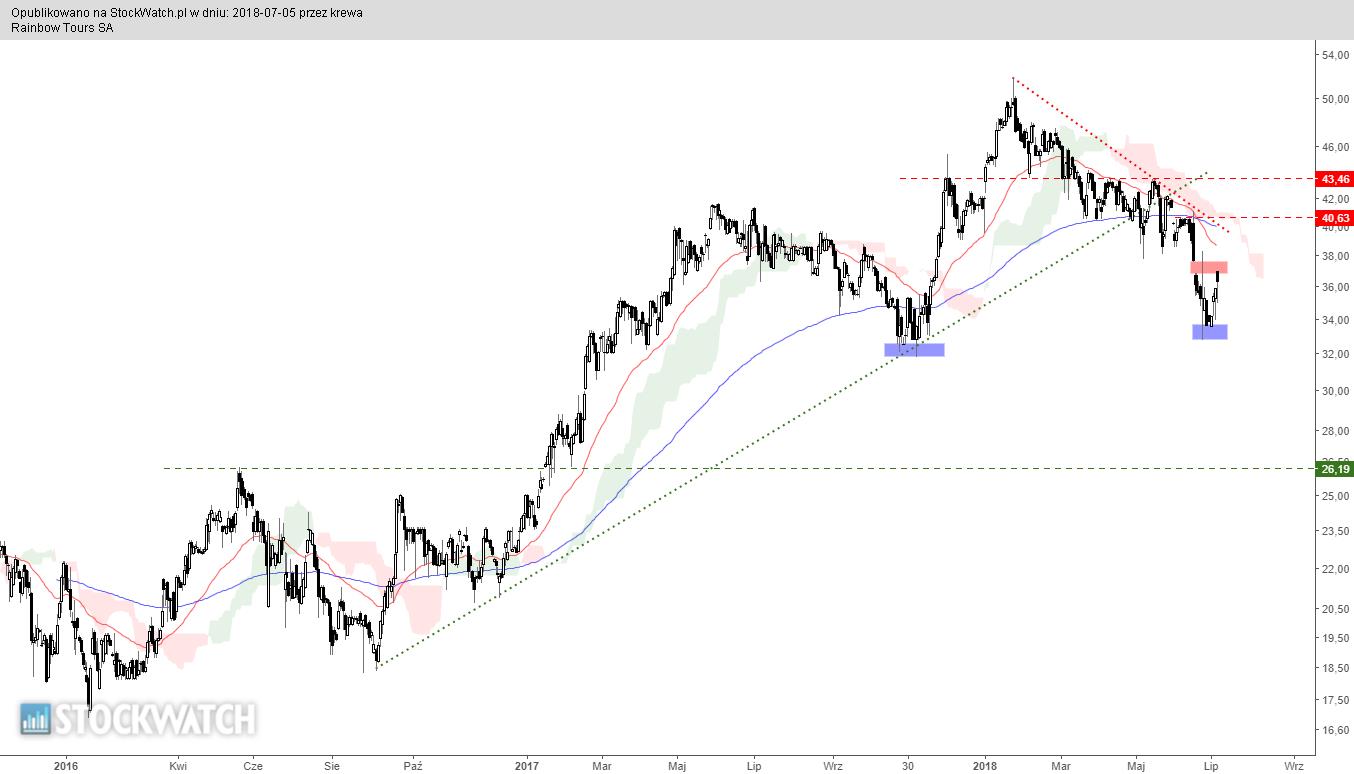Click the green 26,19 price tag
This screenshot has height=774, width=1354.
click(x=1335, y=469)
